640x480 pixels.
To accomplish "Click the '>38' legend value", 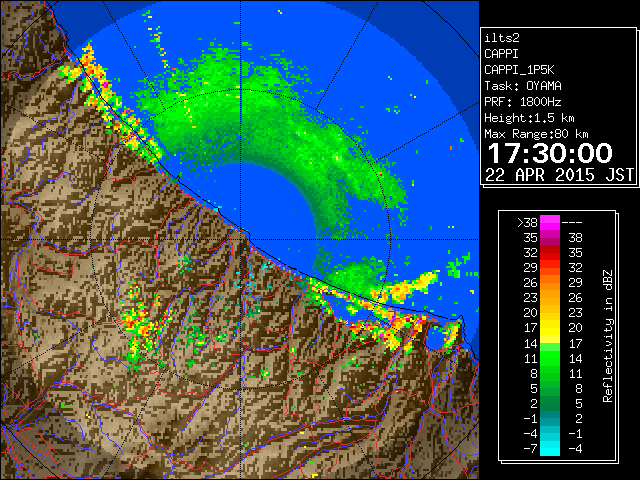I will coord(527,222).
